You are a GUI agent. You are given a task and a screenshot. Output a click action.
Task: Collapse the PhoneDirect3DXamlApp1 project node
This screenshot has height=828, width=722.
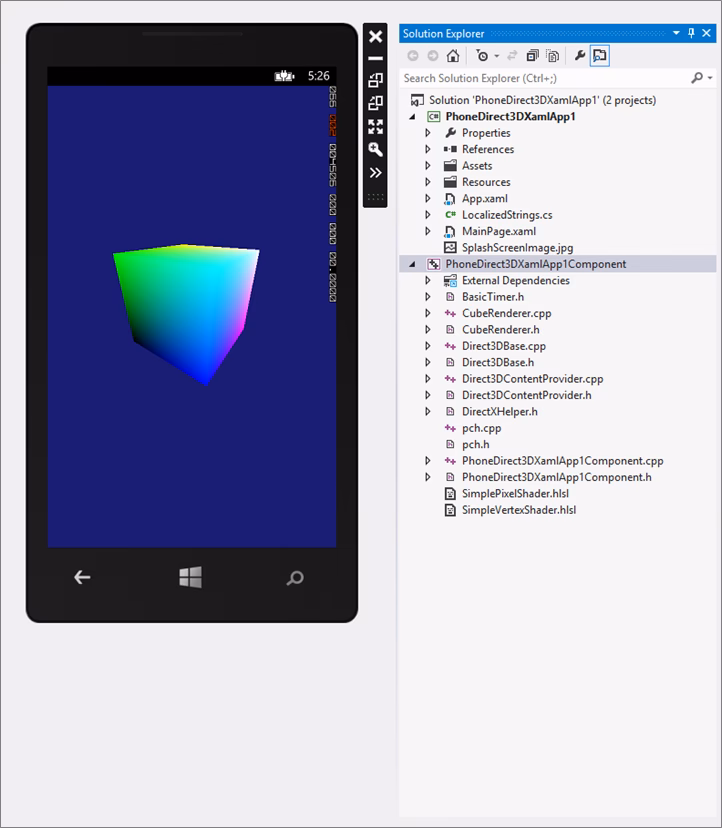click(412, 117)
